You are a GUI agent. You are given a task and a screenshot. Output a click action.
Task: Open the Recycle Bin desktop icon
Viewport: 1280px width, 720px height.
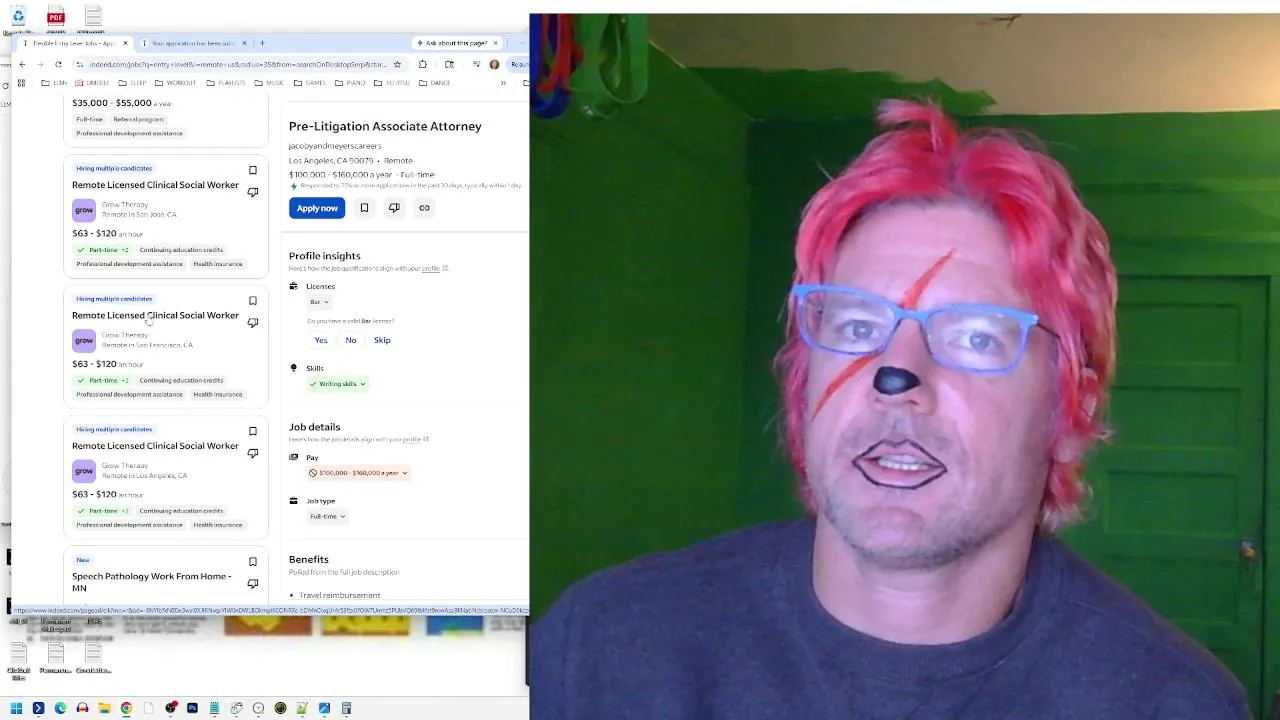(x=18, y=17)
